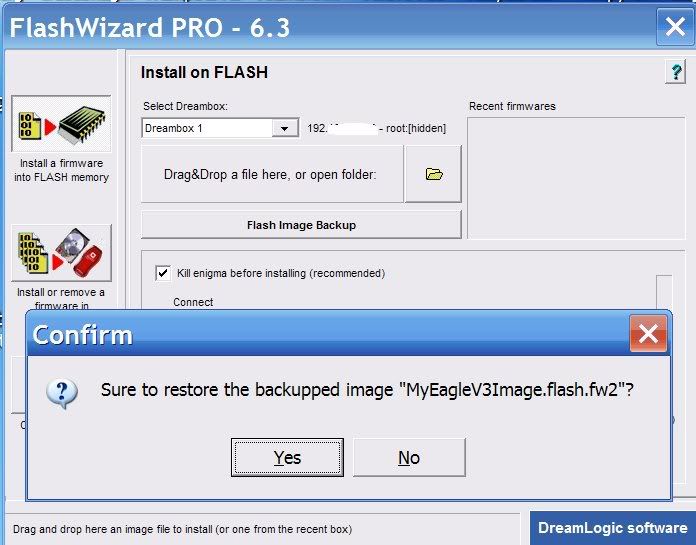
Task: Click the Install firmware into FLASH memory icon
Action: (x=61, y=124)
